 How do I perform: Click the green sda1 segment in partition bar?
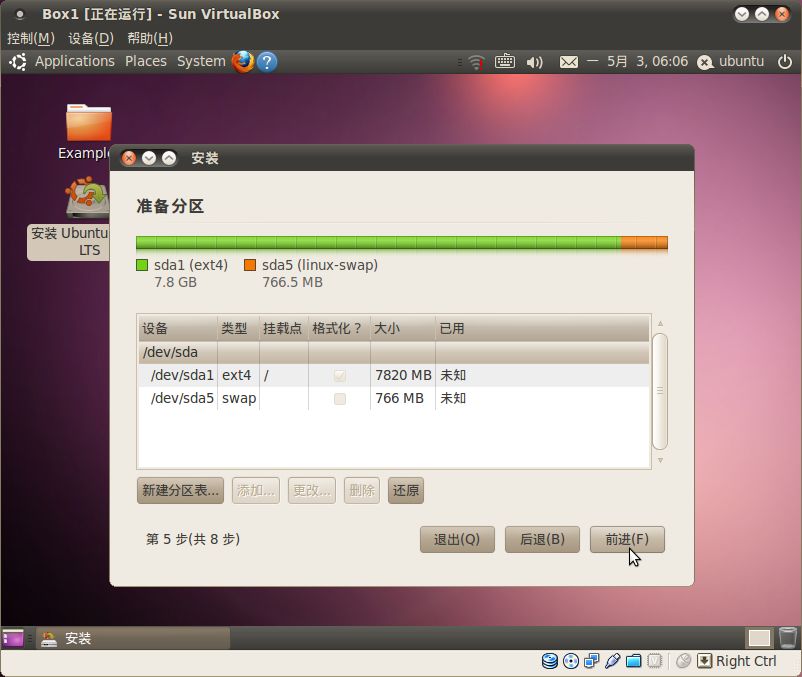coord(378,242)
